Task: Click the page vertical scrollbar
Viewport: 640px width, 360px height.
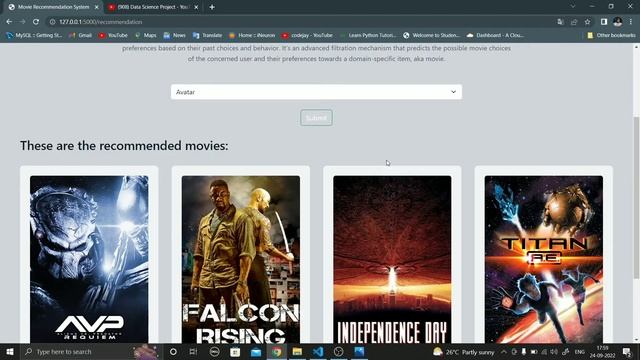Action: point(636,198)
